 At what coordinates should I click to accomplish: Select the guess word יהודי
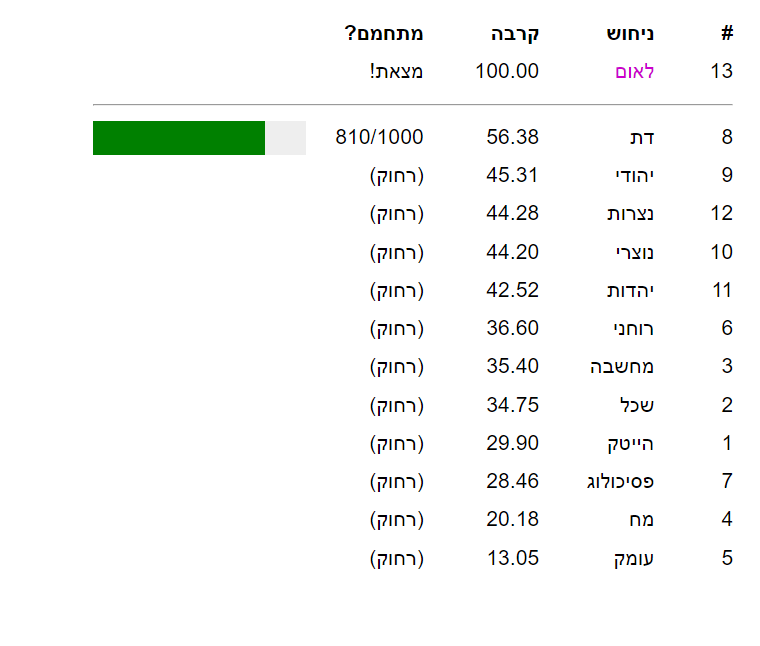click(x=635, y=176)
